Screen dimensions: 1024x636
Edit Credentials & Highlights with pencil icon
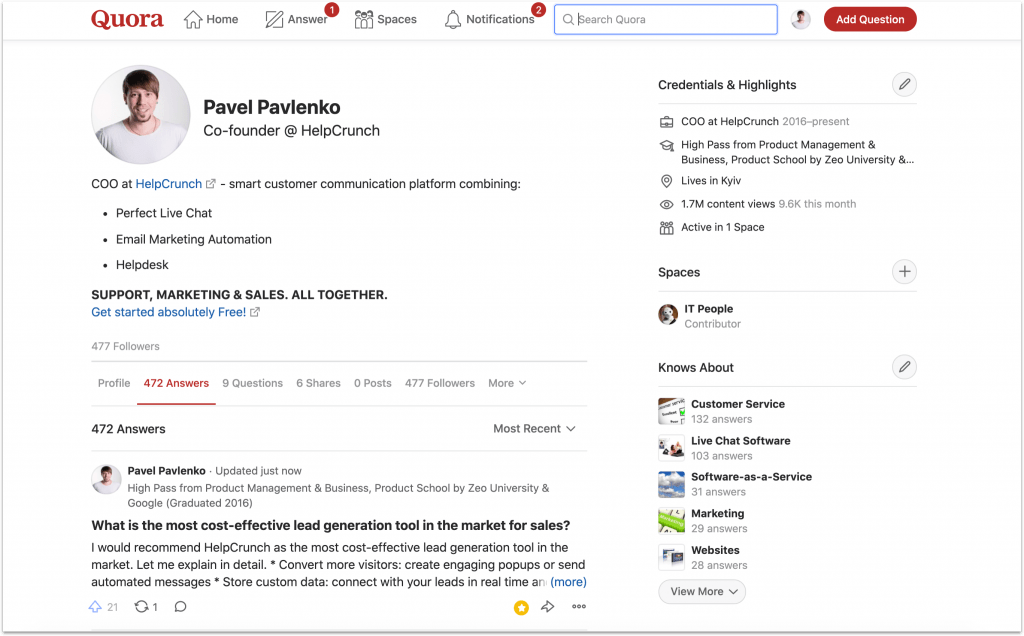point(904,84)
